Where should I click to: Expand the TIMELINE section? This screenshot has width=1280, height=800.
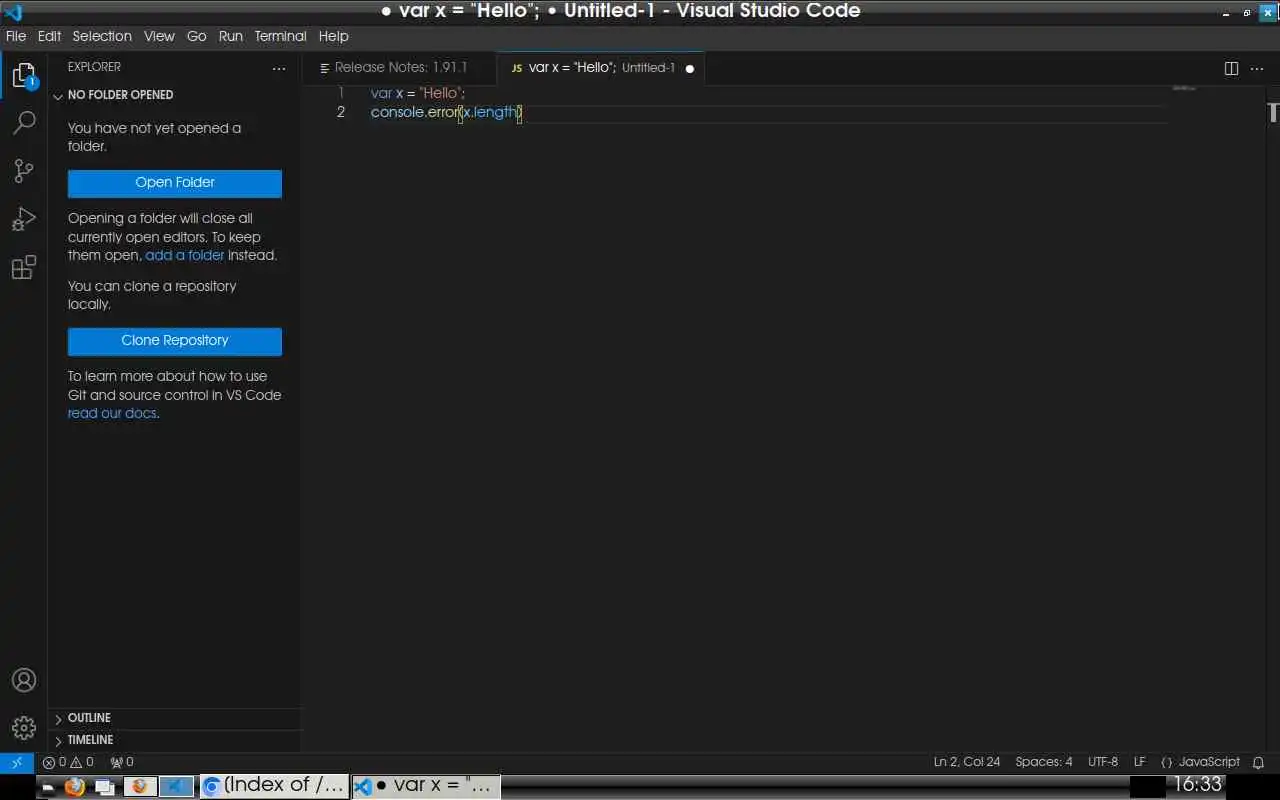[175, 740]
